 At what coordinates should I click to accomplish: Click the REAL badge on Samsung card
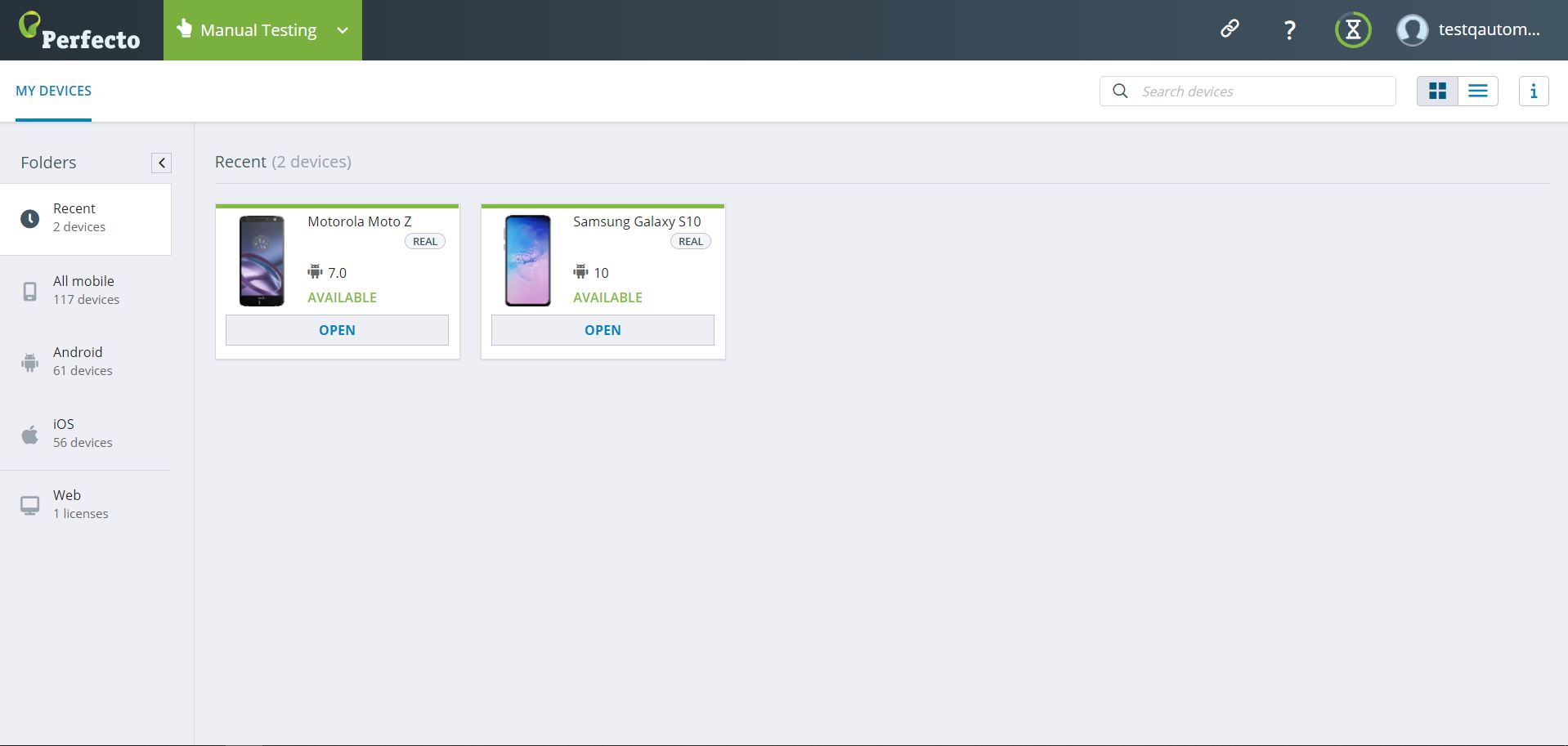691,241
